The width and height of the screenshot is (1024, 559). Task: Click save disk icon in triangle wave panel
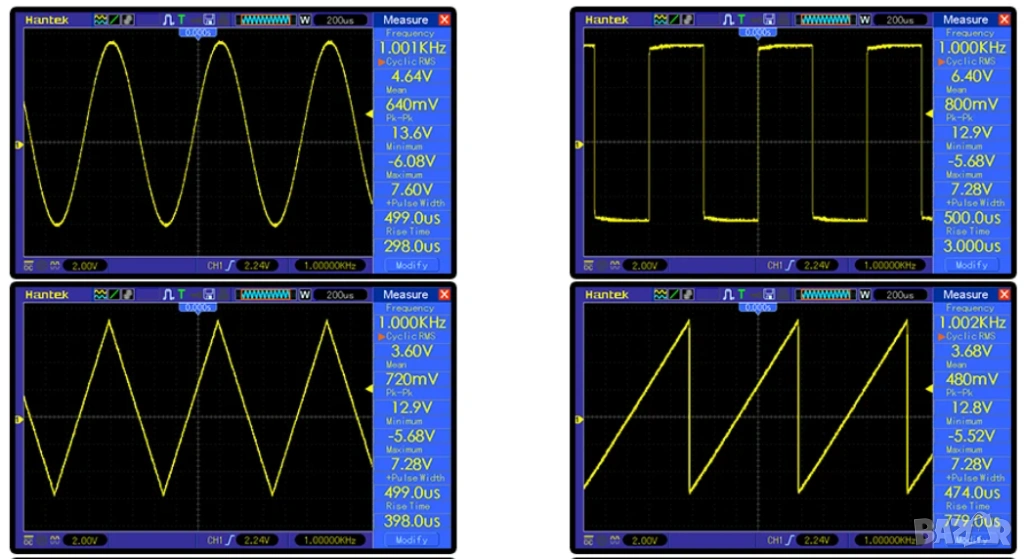[209, 295]
